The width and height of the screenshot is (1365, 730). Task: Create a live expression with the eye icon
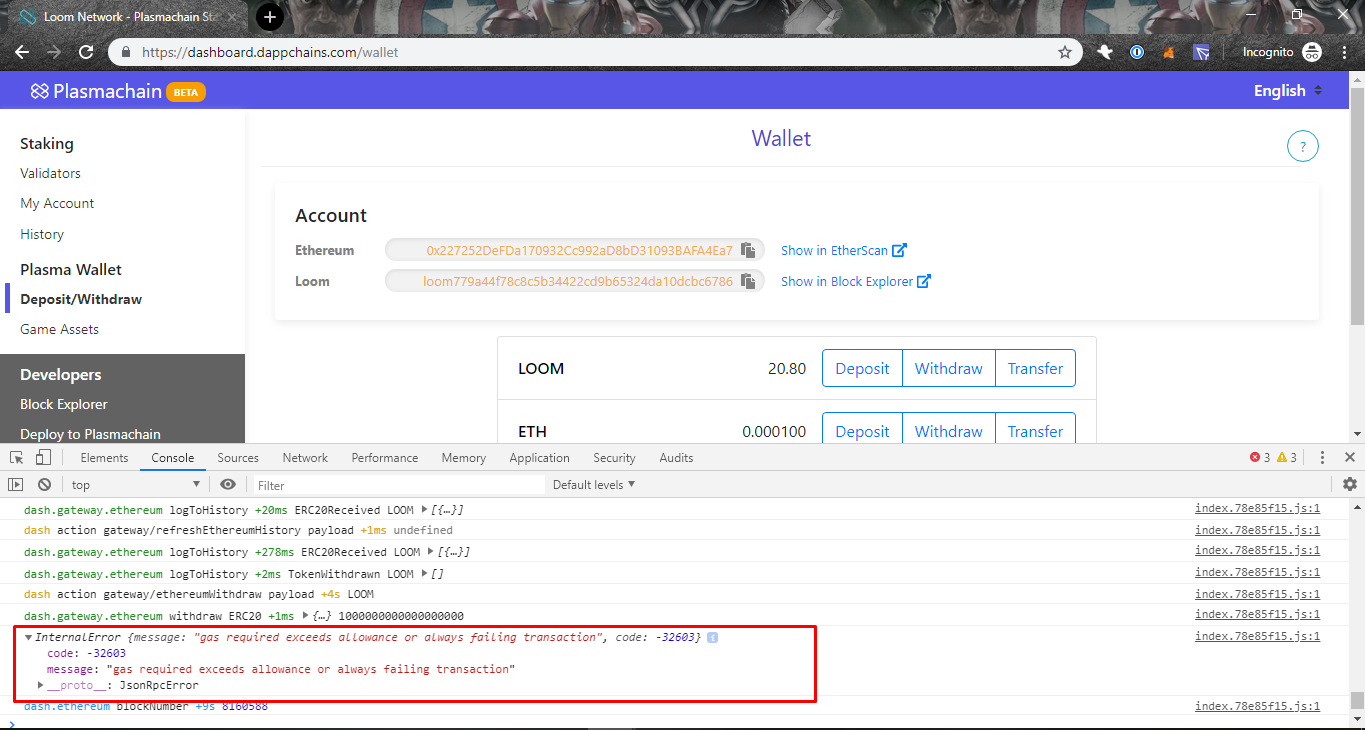tap(228, 484)
